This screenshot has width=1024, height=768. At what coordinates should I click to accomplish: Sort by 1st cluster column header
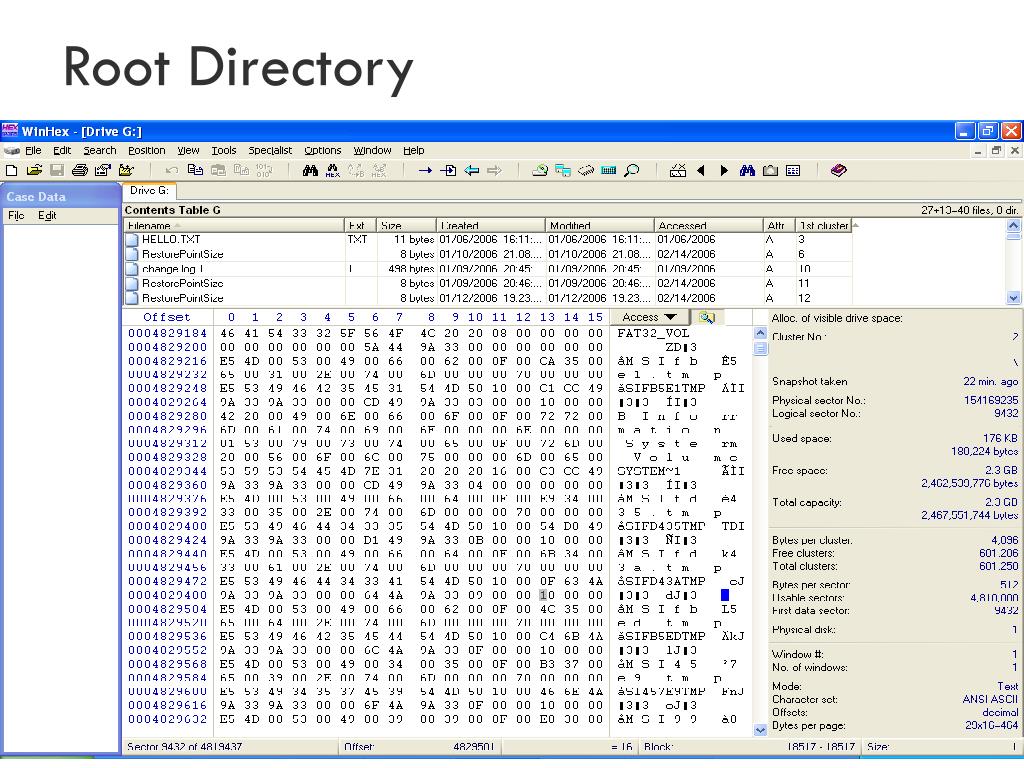[x=824, y=225]
